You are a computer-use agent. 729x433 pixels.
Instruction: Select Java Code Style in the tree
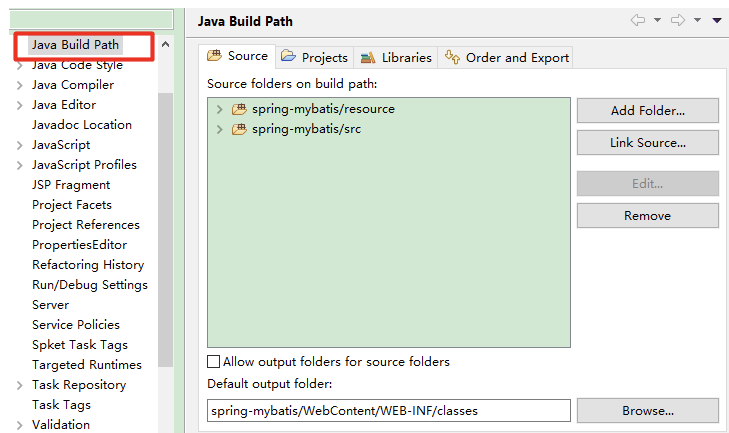click(77, 65)
